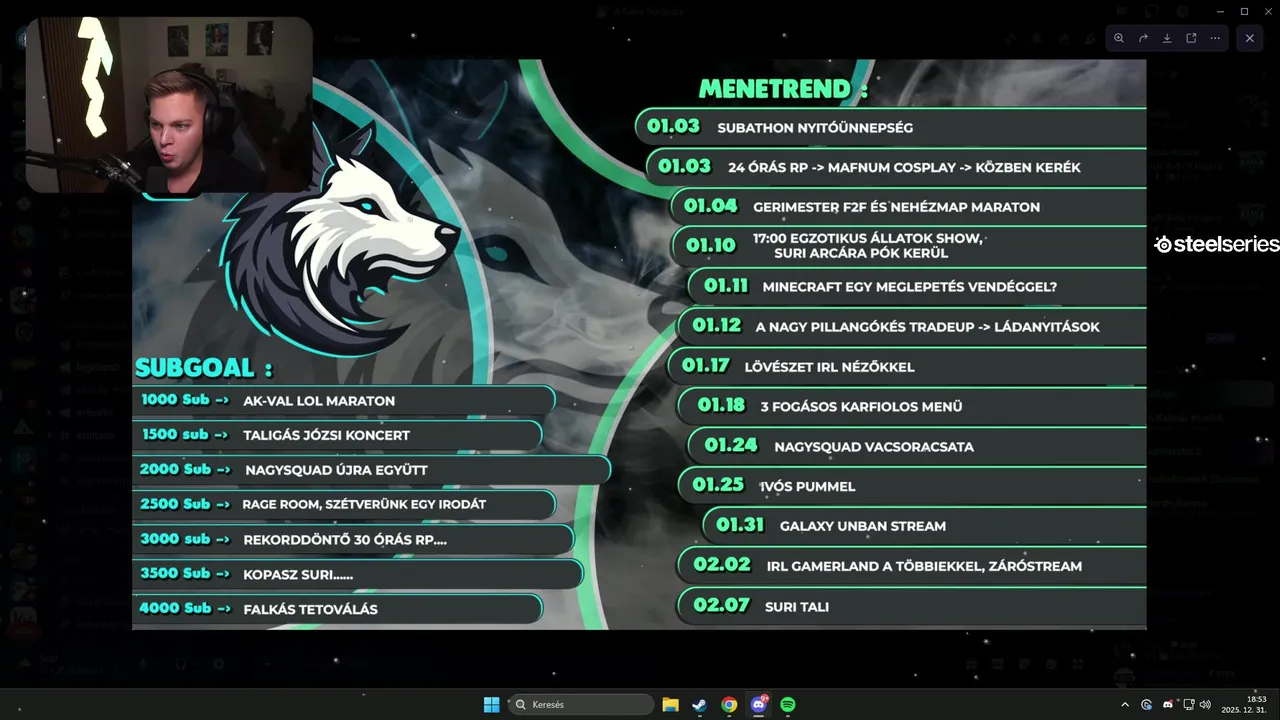This screenshot has height=720, width=1280.
Task: Click the "MENETREND :" heading text
Action: 783,89
